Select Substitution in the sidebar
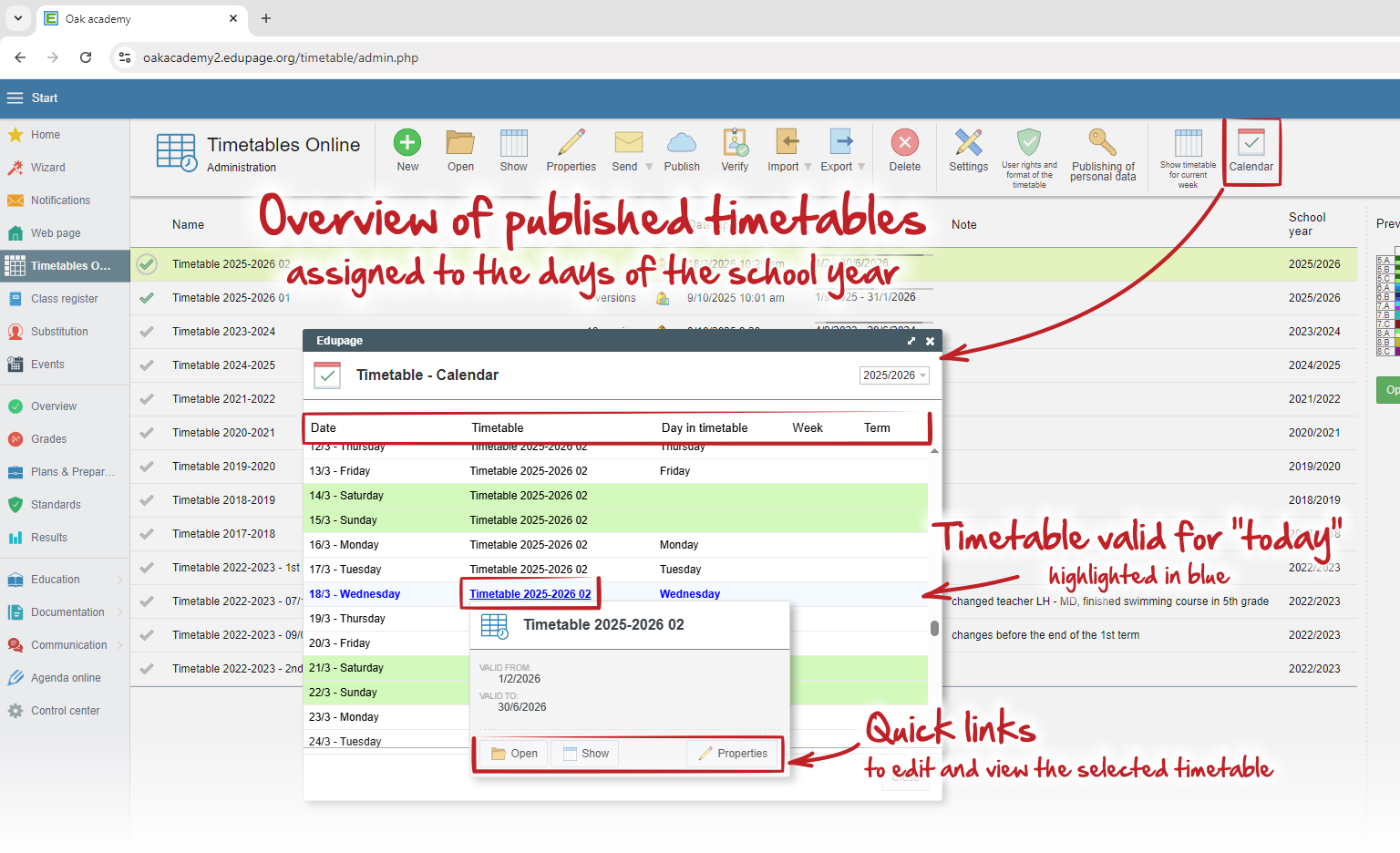 coord(59,332)
